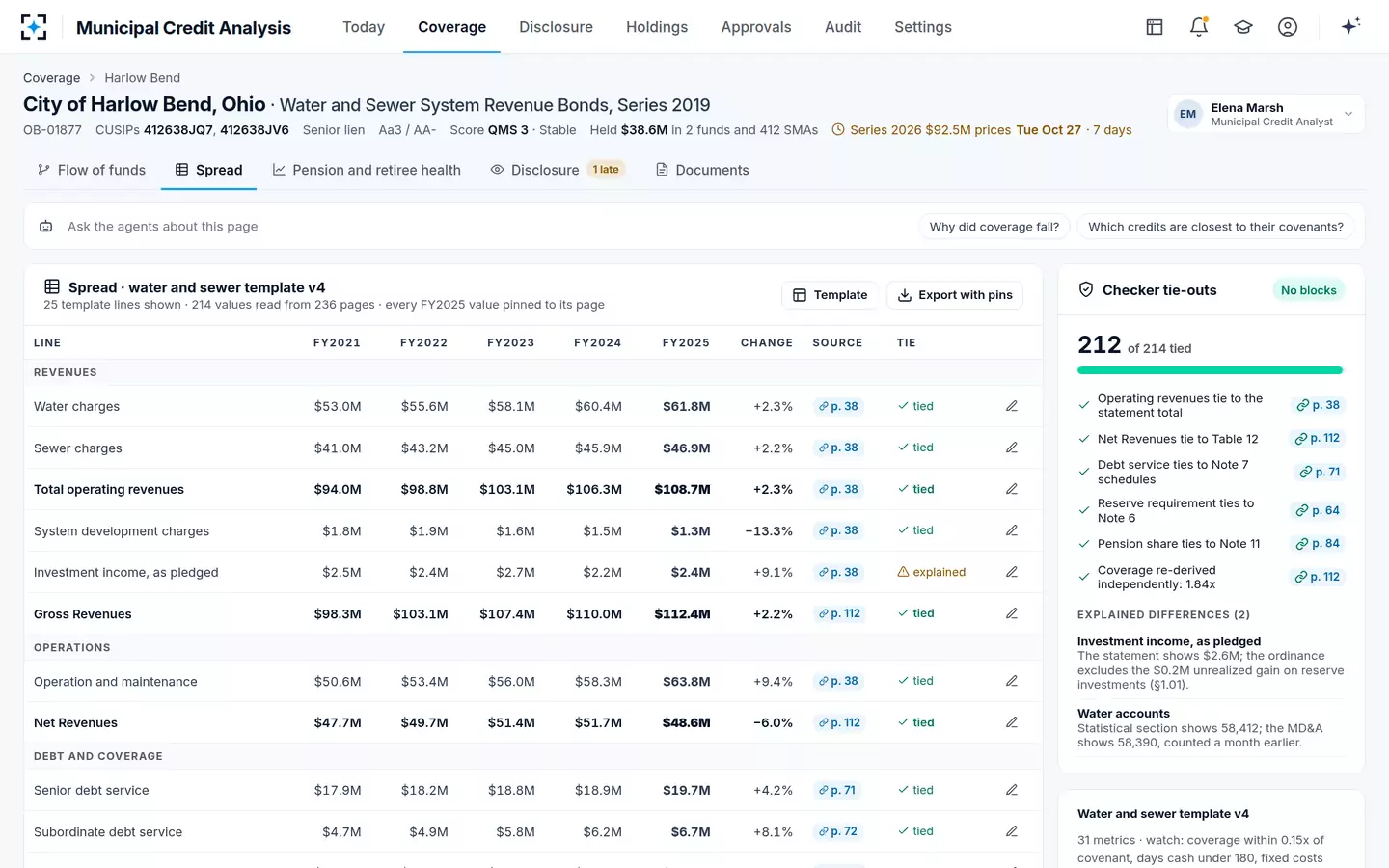Viewport: 1389px width, 868px height.
Task: Click the clock icon by Series 2026 pricing
Action: (x=838, y=129)
